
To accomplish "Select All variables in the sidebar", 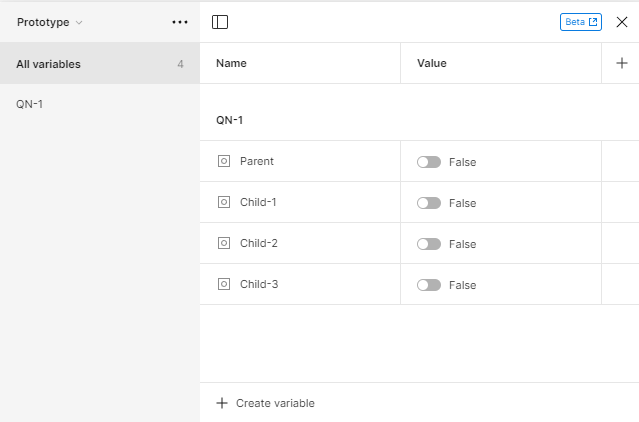I will [x=49, y=64].
